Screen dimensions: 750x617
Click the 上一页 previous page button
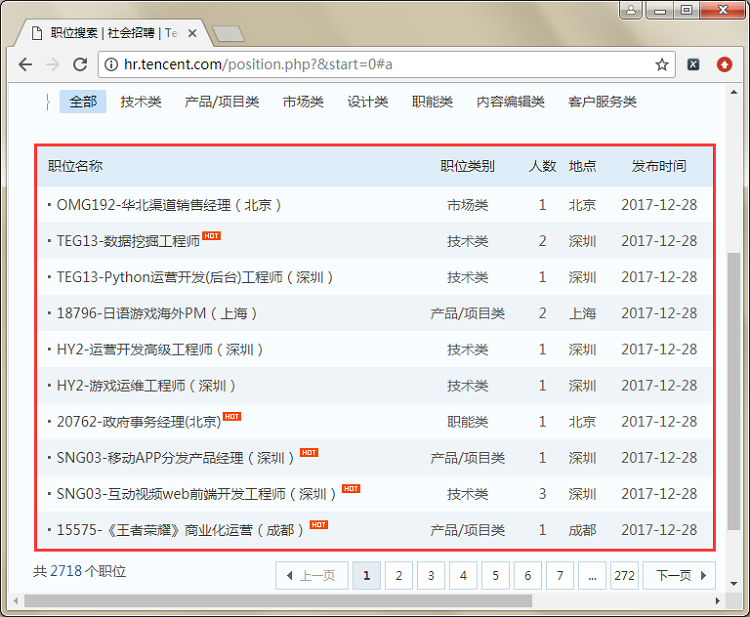point(312,575)
